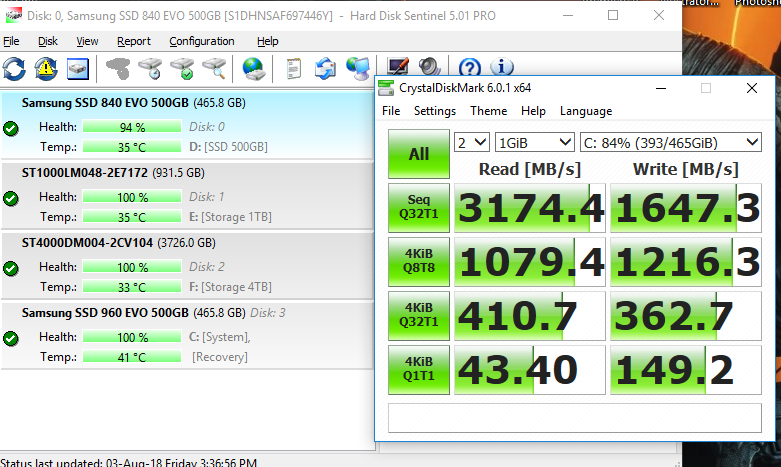This screenshot has height=467, width=781.
Task: Open the Configuration menu in Hard Disk Sentinel
Action: [x=202, y=41]
